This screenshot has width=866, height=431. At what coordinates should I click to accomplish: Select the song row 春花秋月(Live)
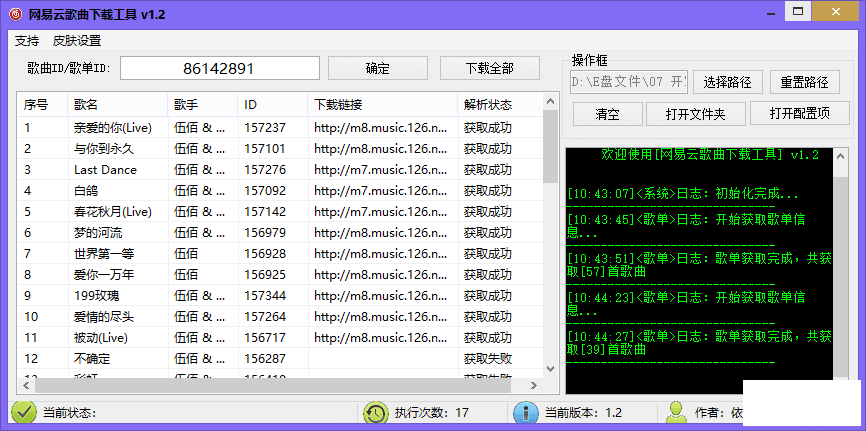tap(280, 212)
